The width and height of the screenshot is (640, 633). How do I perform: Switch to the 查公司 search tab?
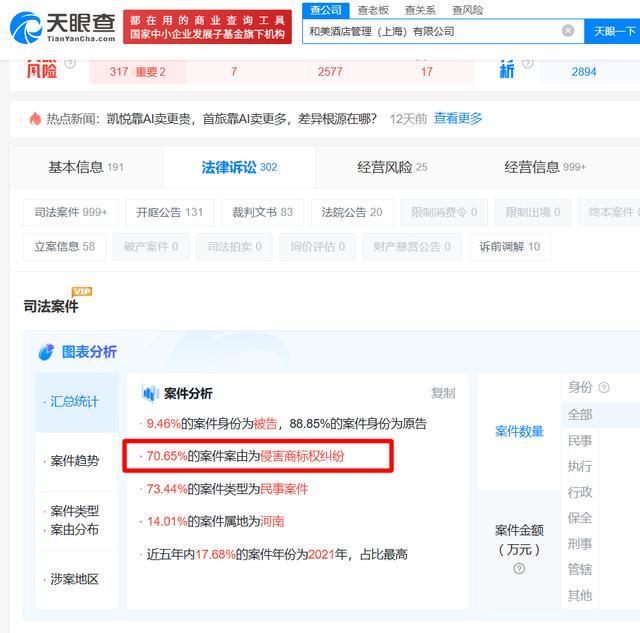coord(326,10)
